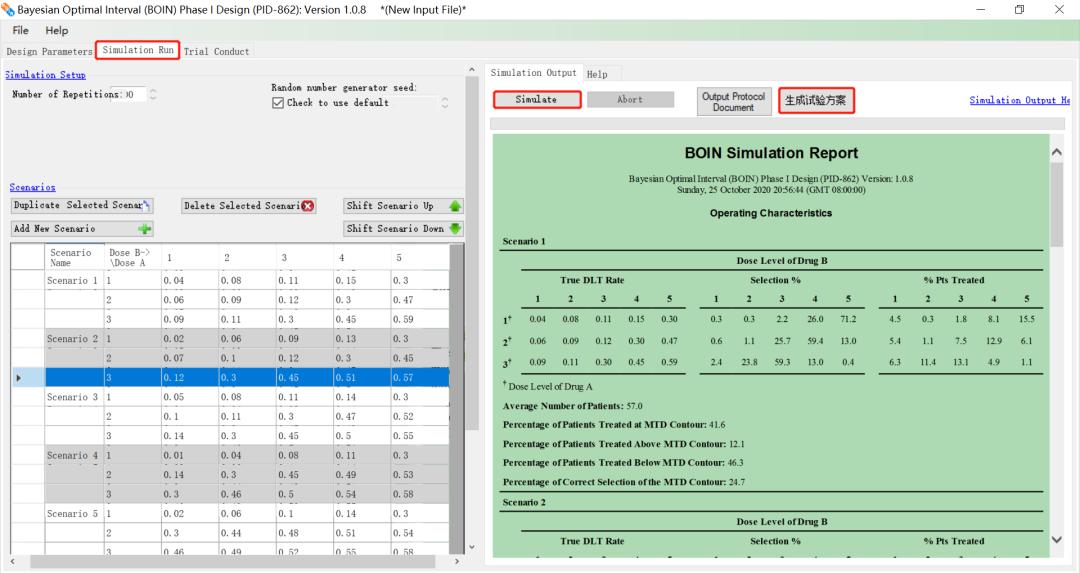The height and width of the screenshot is (573, 1080).
Task: Click the 生成试验方案 button
Action: pyautogui.click(x=816, y=101)
